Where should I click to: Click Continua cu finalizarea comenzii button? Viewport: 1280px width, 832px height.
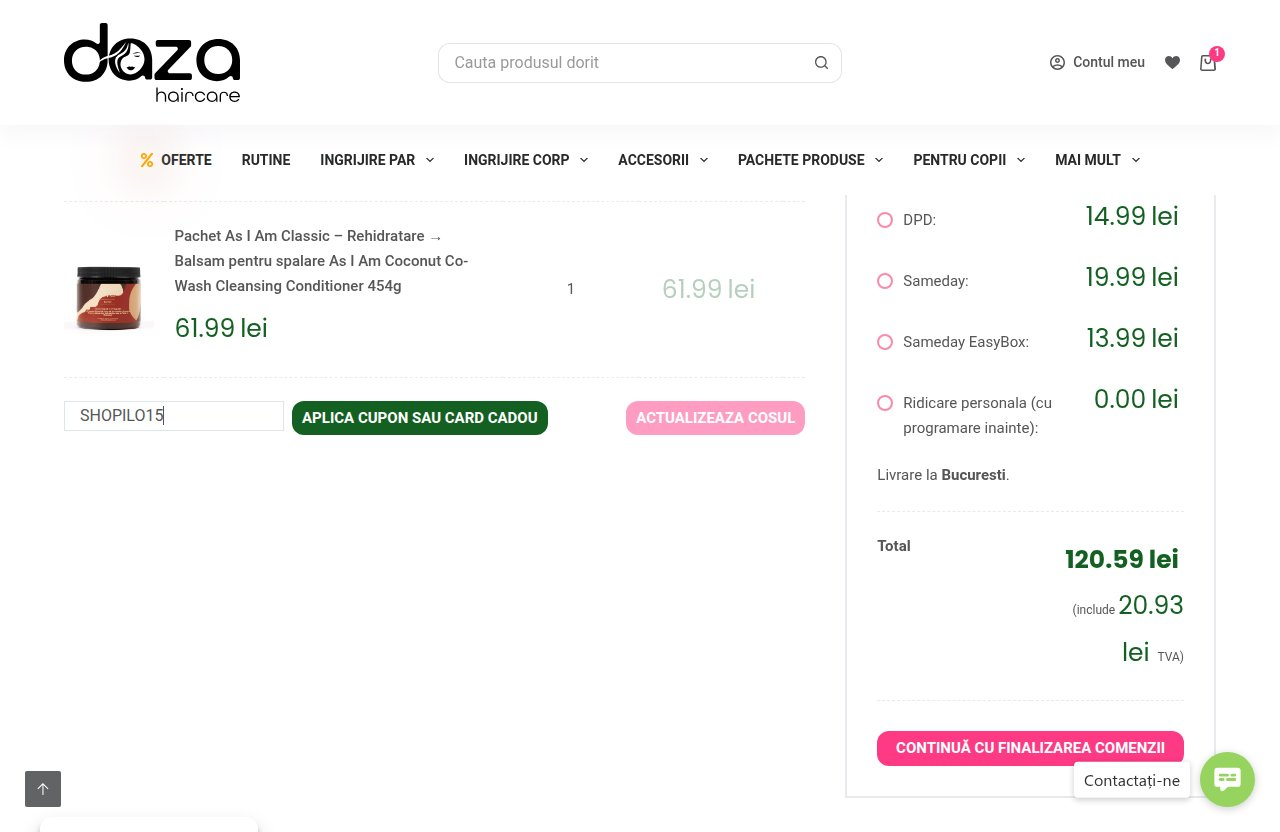coord(1030,748)
